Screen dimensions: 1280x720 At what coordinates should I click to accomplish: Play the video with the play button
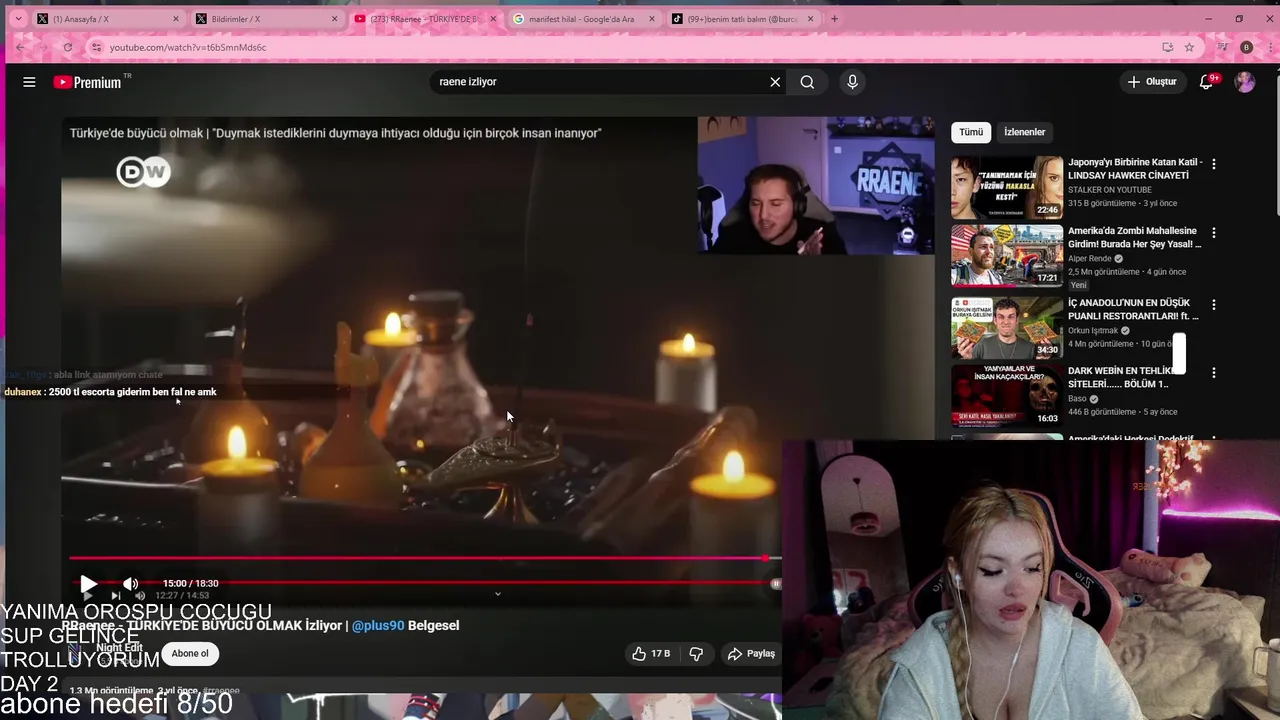[x=88, y=584]
